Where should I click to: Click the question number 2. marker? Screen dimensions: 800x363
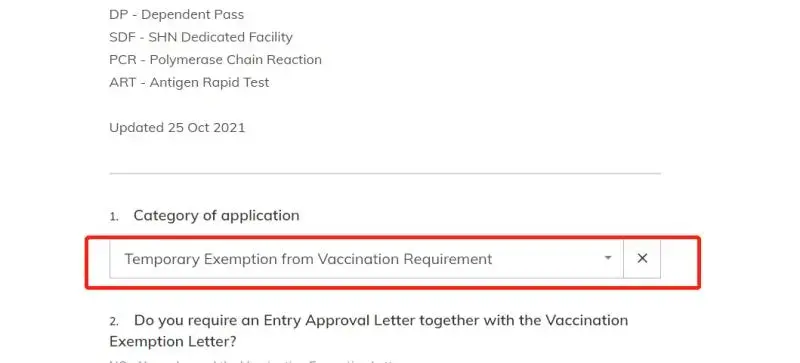(114, 322)
